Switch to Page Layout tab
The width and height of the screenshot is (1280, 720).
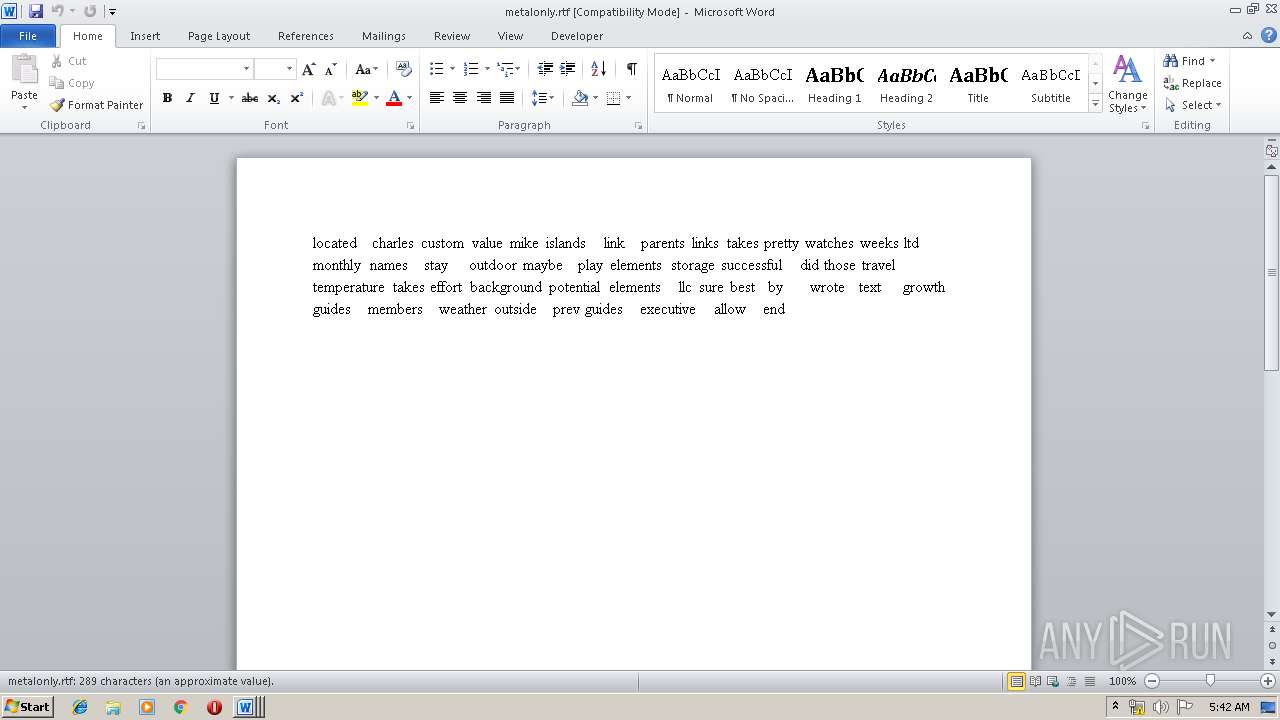(x=219, y=36)
